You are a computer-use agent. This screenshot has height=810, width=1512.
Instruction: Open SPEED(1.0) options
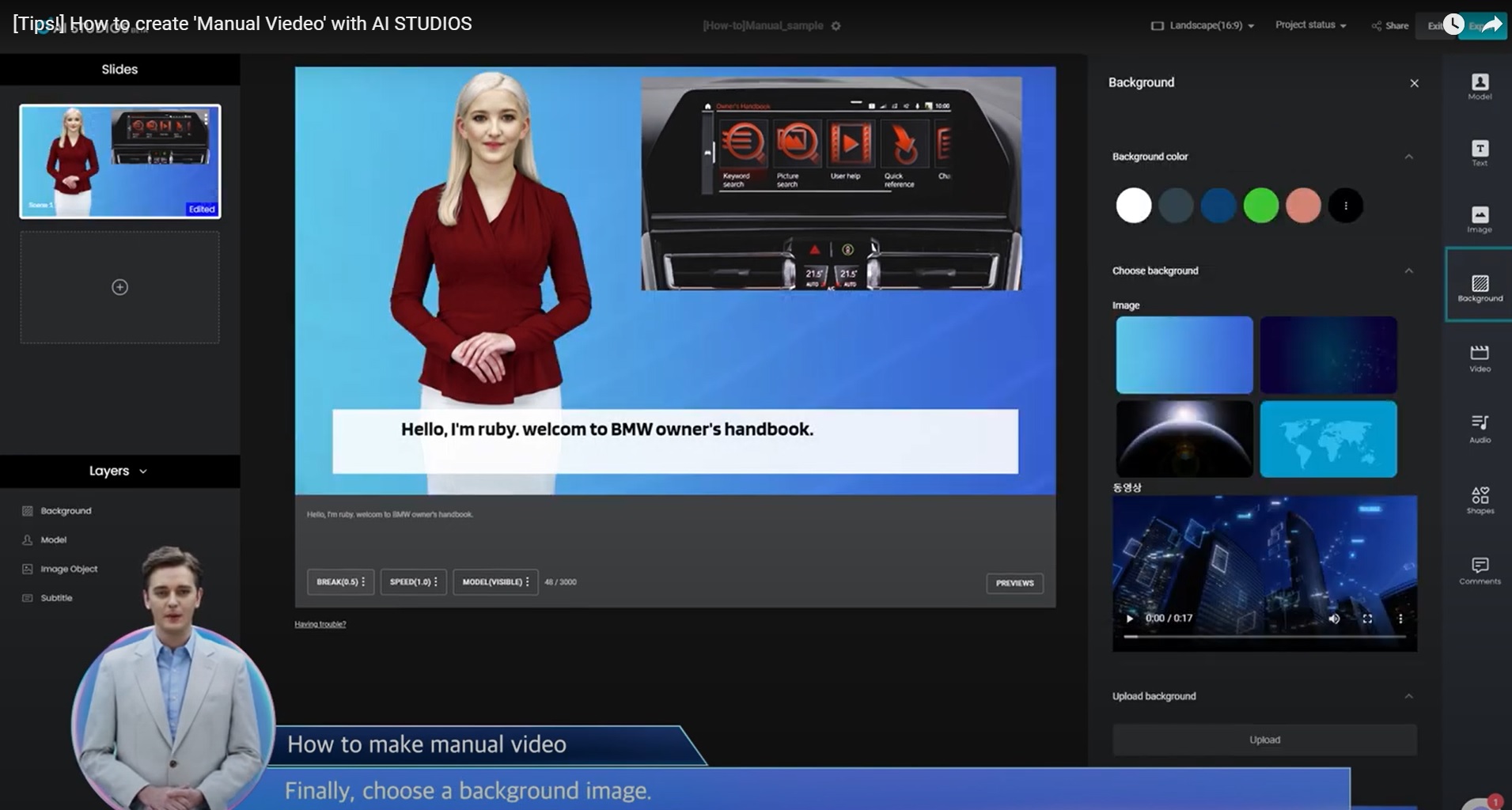click(413, 581)
